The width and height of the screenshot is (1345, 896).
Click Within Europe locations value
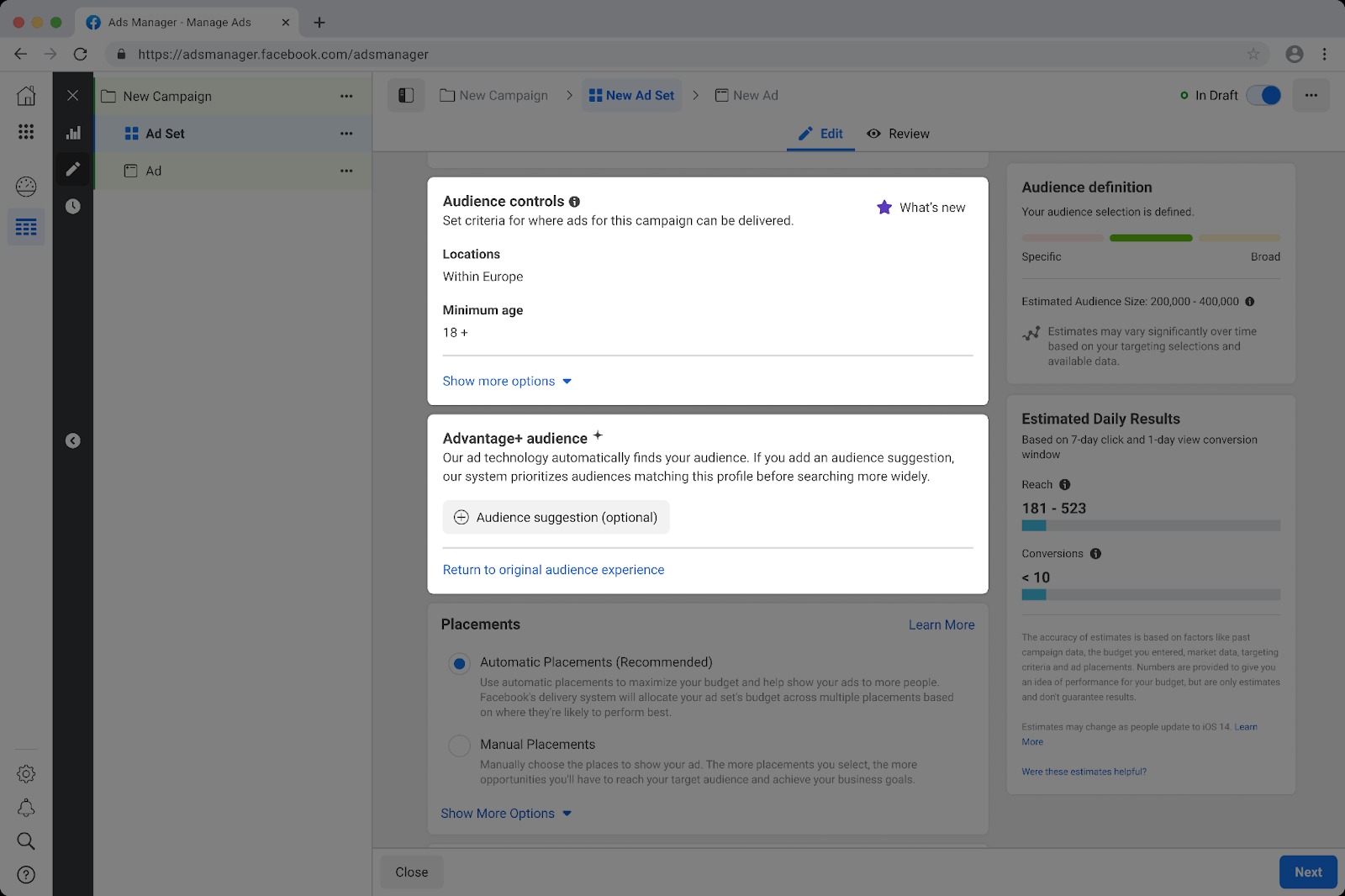coord(483,277)
